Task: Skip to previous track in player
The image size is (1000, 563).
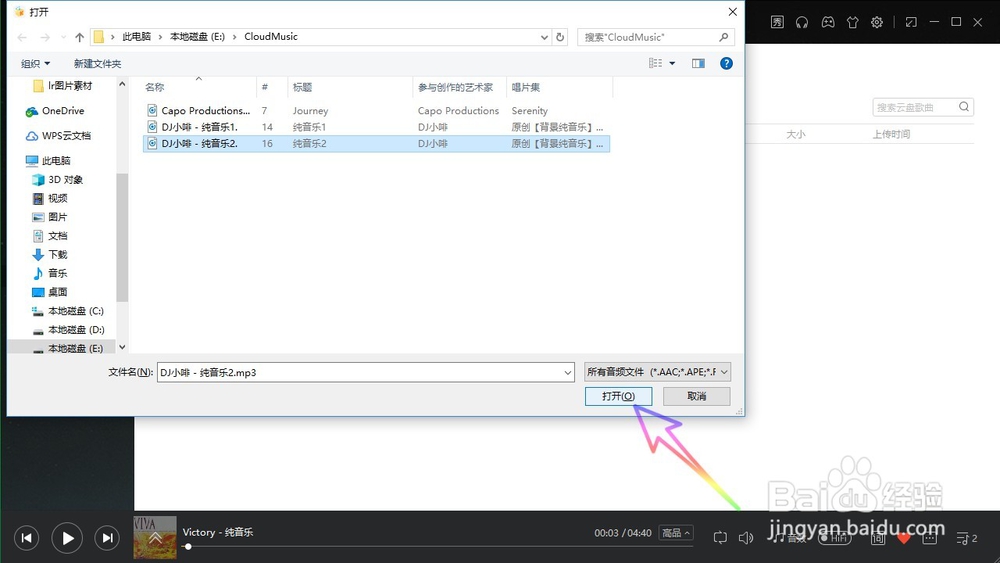Action: point(26,538)
